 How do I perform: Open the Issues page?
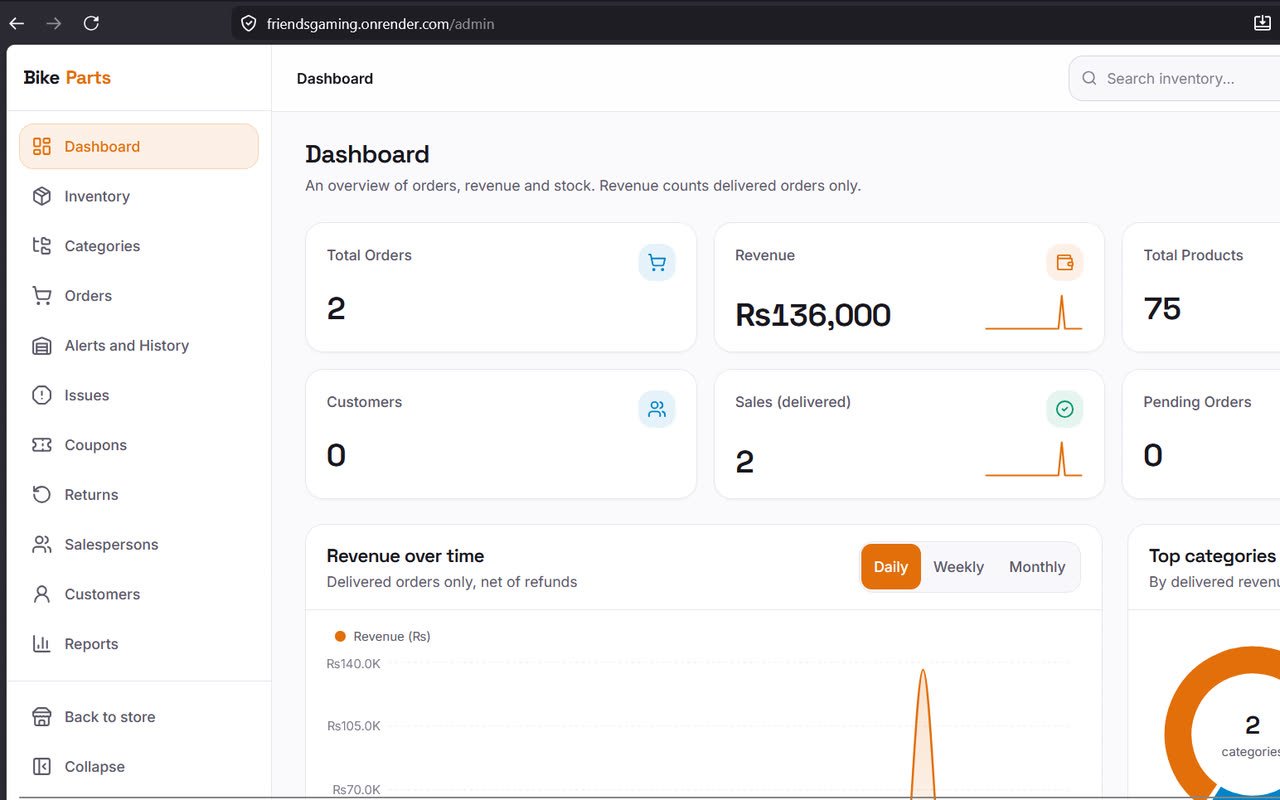[x=139, y=395]
